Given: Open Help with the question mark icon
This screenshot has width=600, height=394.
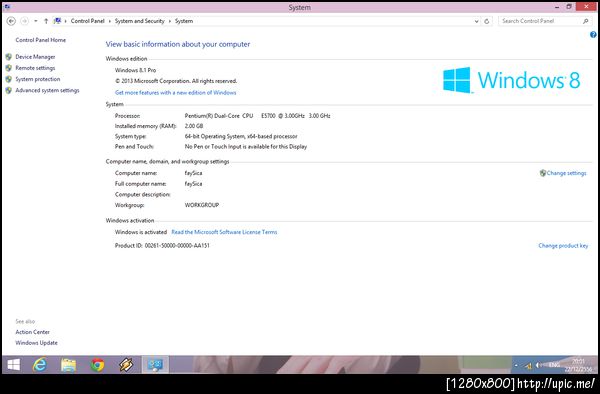Looking at the screenshot, I should point(593,35).
